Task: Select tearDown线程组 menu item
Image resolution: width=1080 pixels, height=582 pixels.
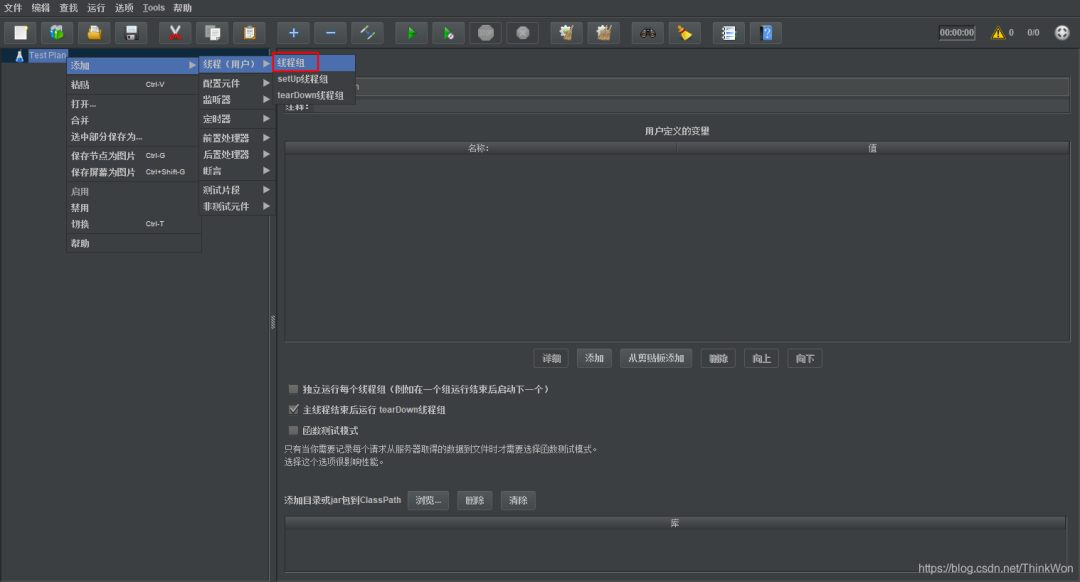Action: tap(314, 96)
